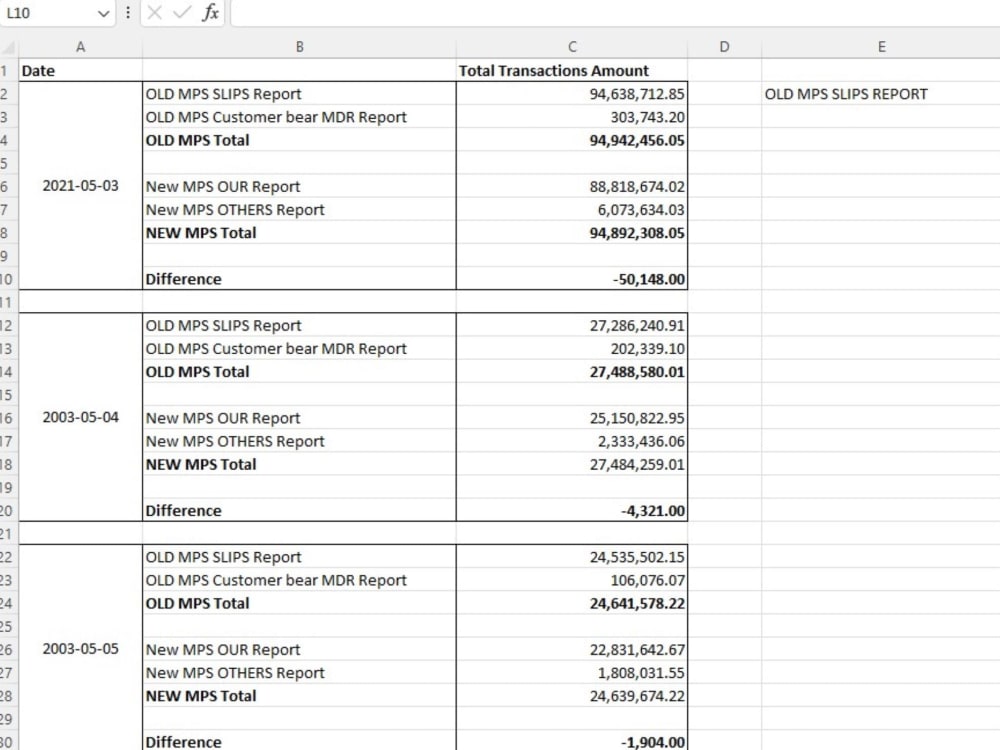Select the Total Transactions Amount header cell

click(572, 70)
